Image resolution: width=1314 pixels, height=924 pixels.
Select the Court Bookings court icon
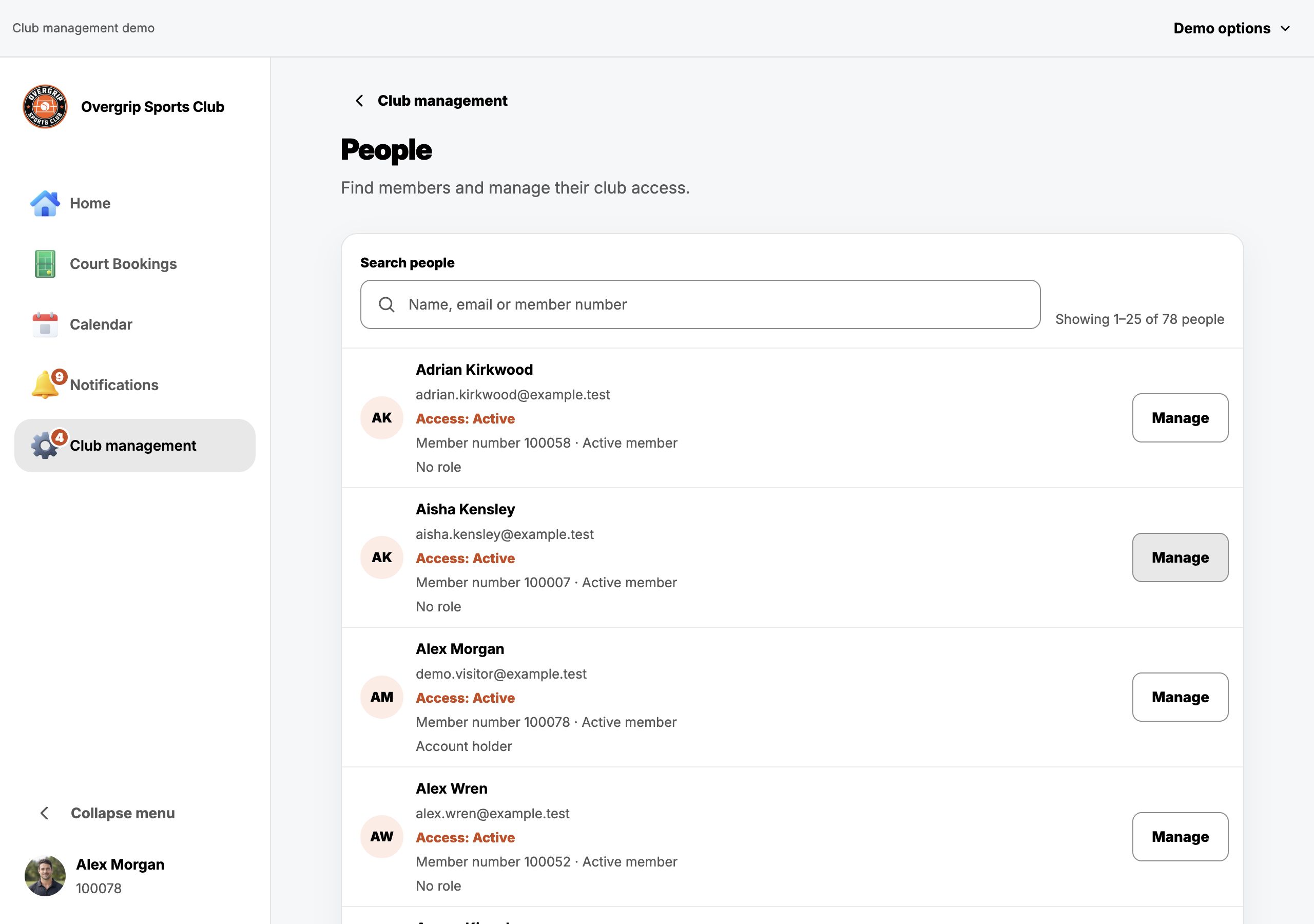[45, 264]
